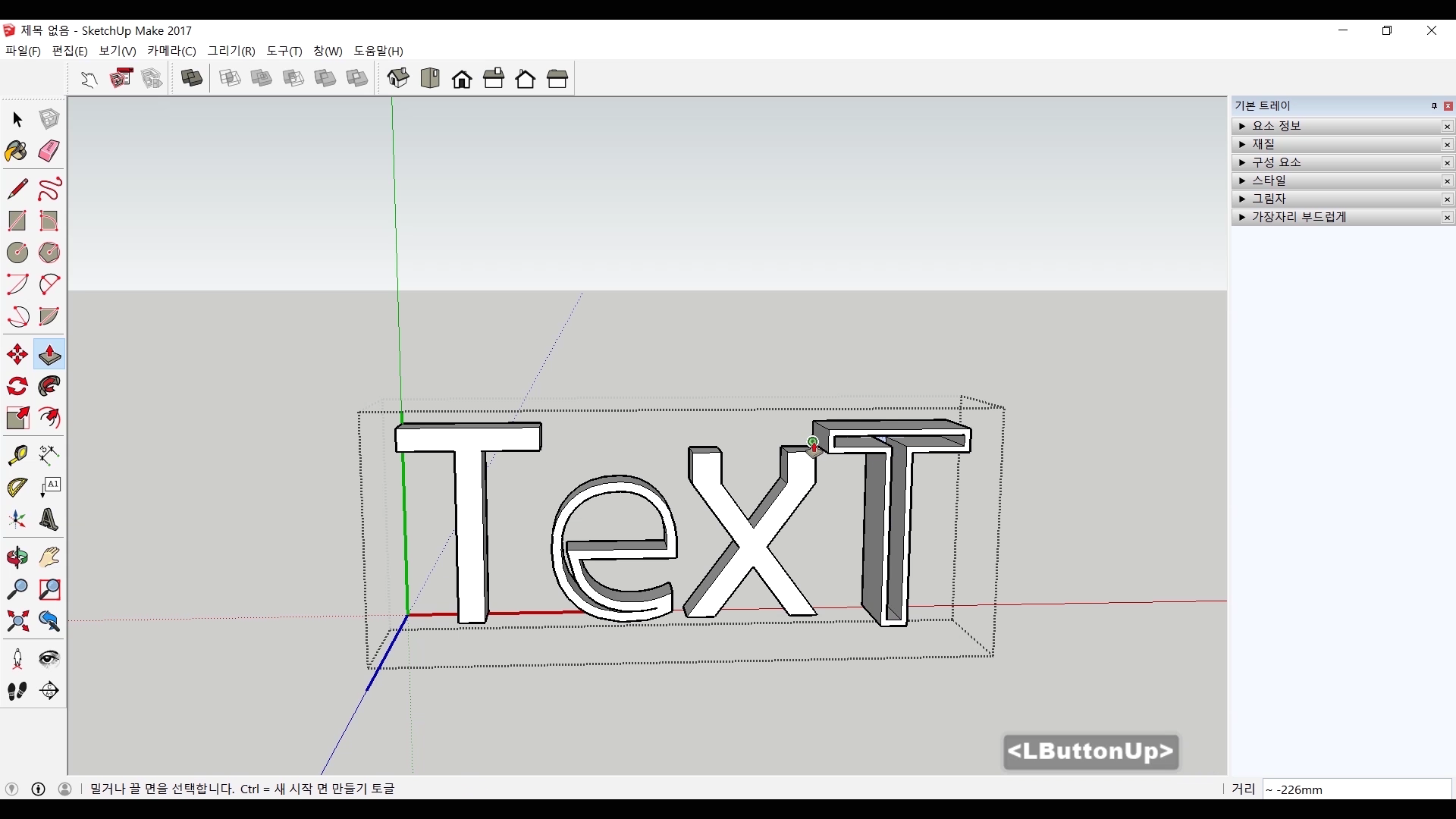Open the 그리기(R) menu
This screenshot has height=819, width=1456.
(231, 51)
